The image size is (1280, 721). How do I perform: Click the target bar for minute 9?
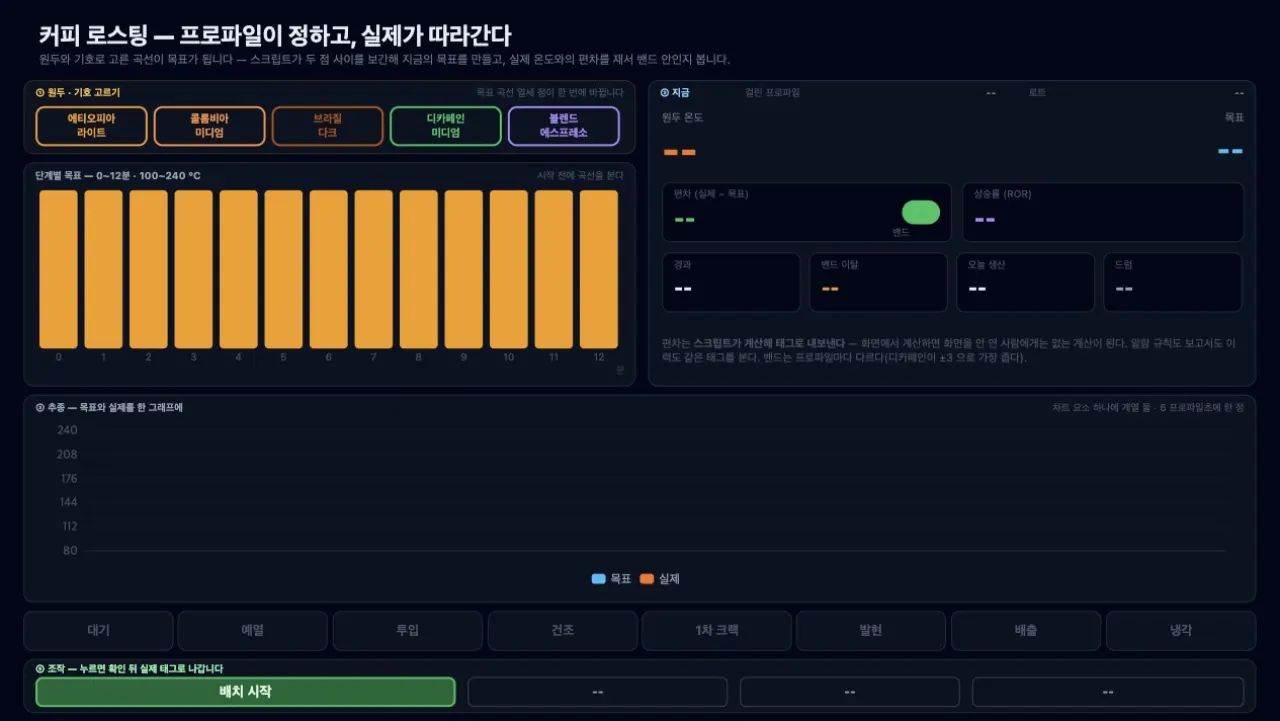(x=463, y=269)
